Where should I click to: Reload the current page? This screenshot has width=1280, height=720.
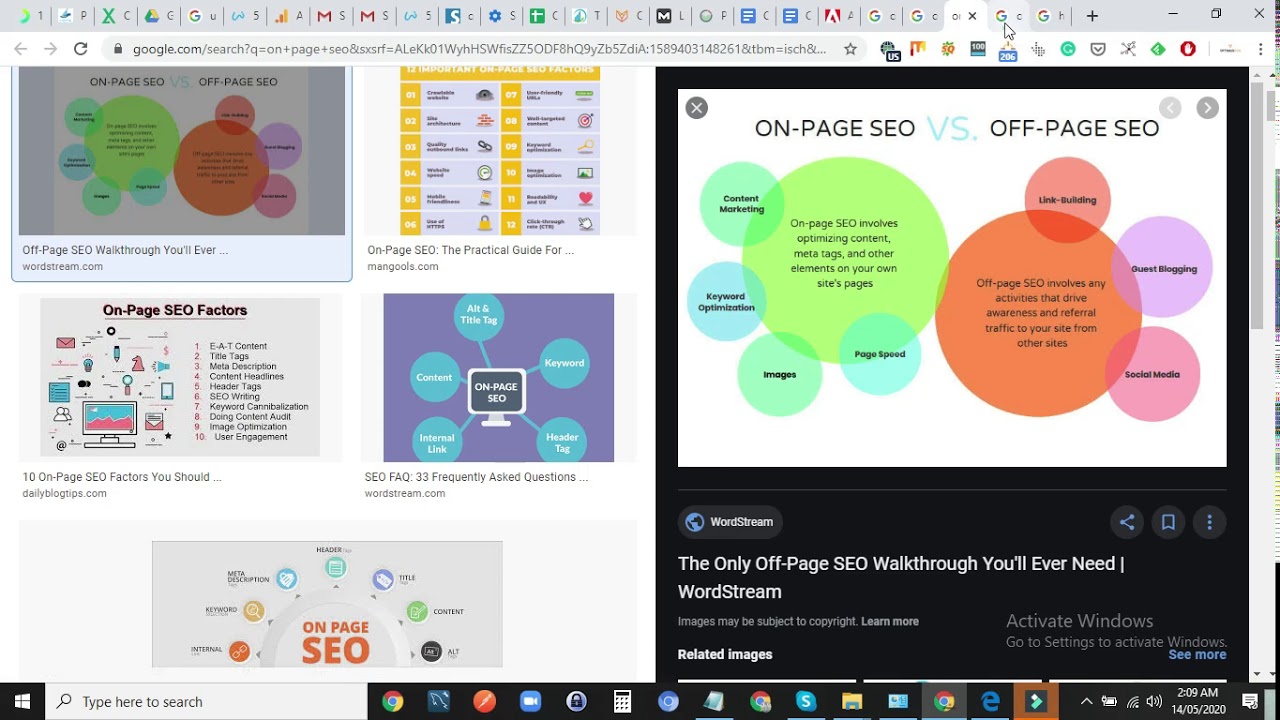click(x=81, y=48)
